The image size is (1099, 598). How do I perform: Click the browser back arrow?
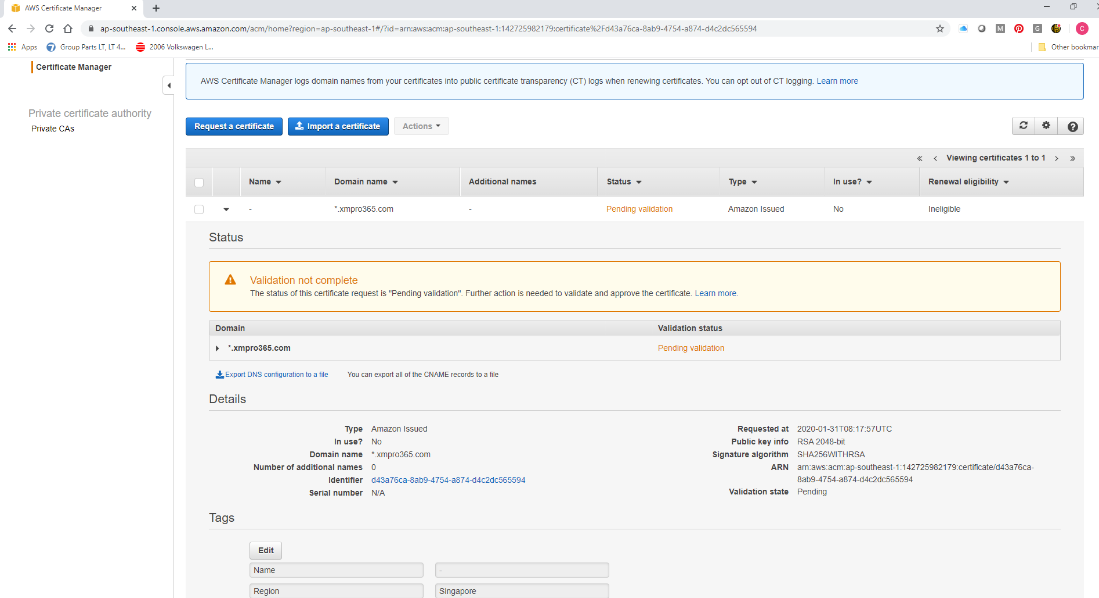(12, 29)
